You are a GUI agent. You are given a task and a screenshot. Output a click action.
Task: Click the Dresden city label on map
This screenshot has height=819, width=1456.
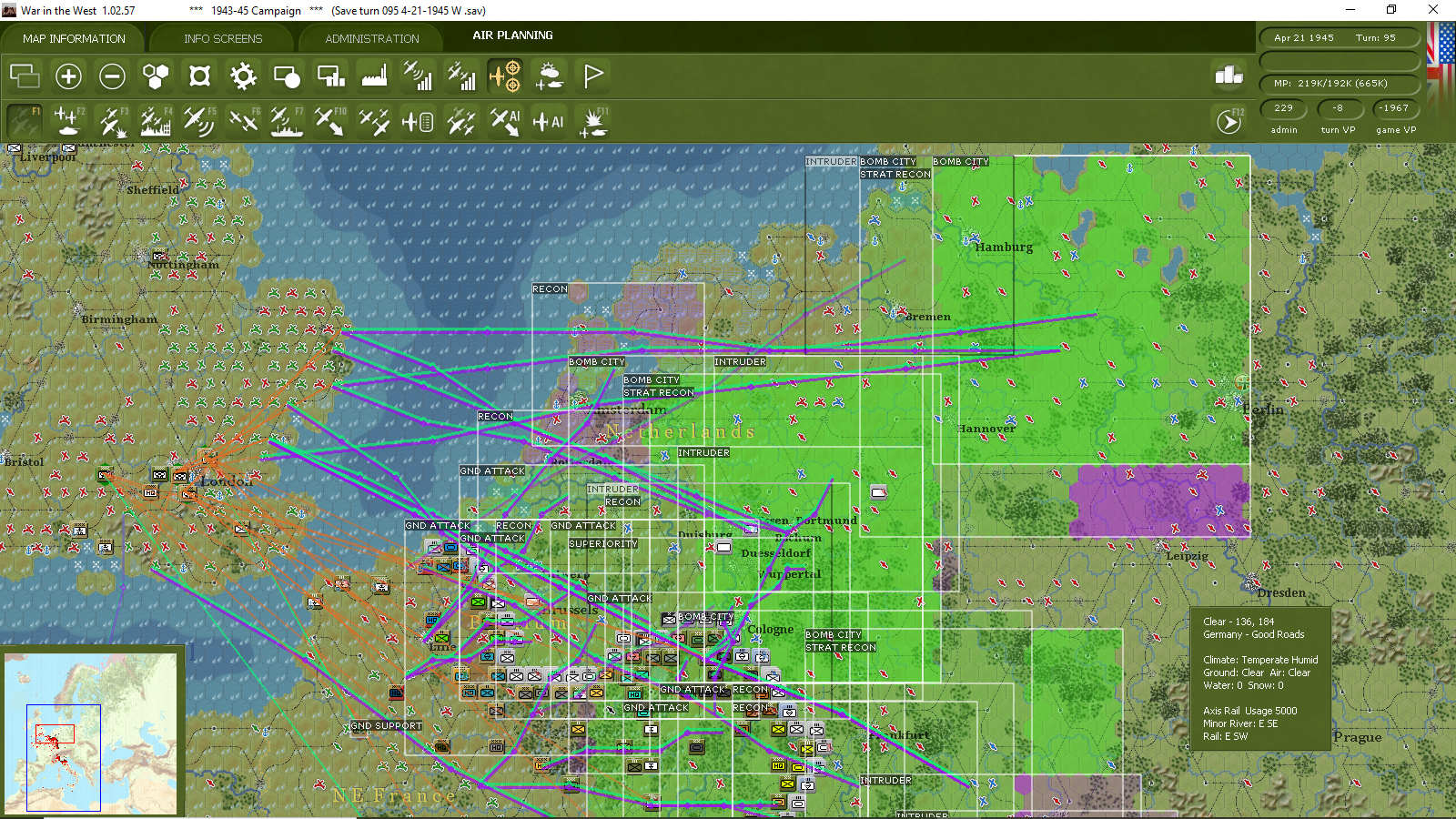pos(1281,592)
